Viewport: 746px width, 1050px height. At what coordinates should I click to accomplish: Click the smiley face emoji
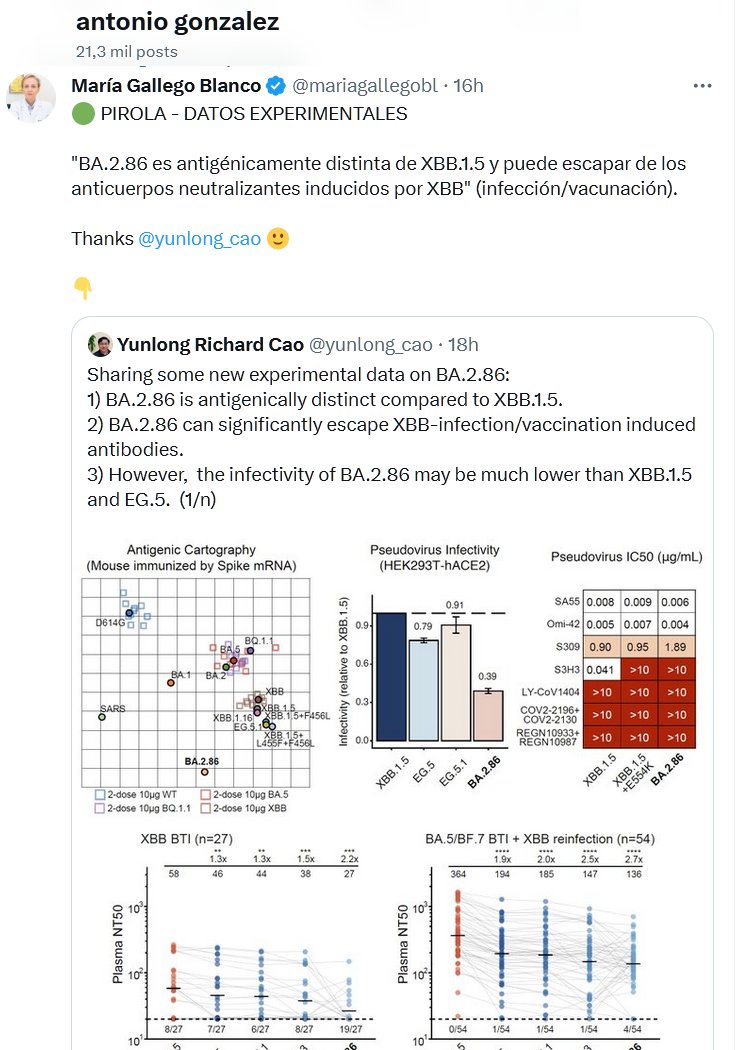tap(279, 239)
